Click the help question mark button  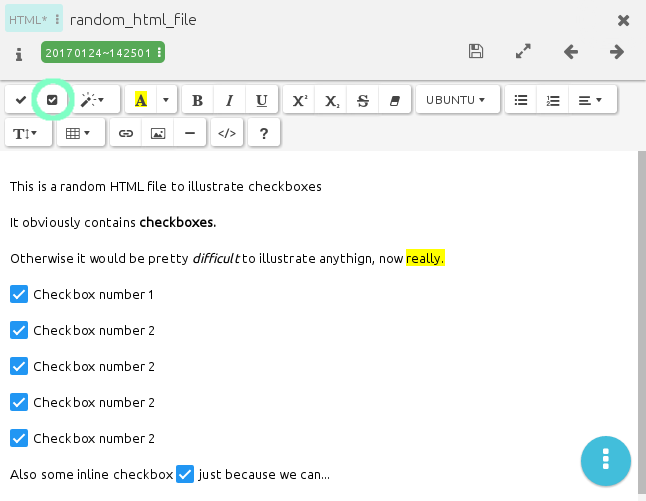[263, 133]
